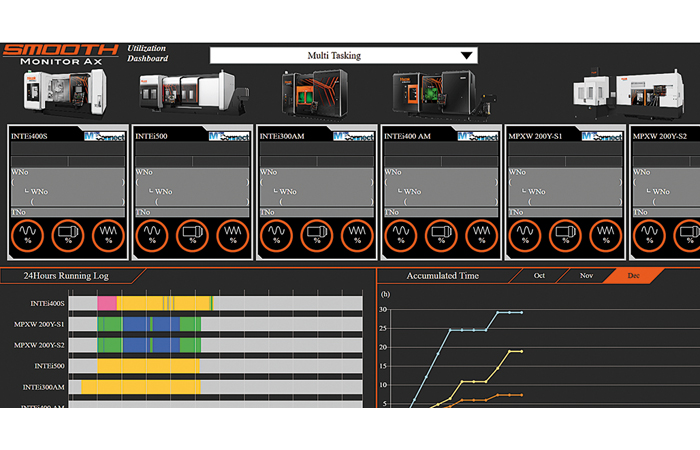Click TNo field on INTEi400S card

click(x=68, y=212)
